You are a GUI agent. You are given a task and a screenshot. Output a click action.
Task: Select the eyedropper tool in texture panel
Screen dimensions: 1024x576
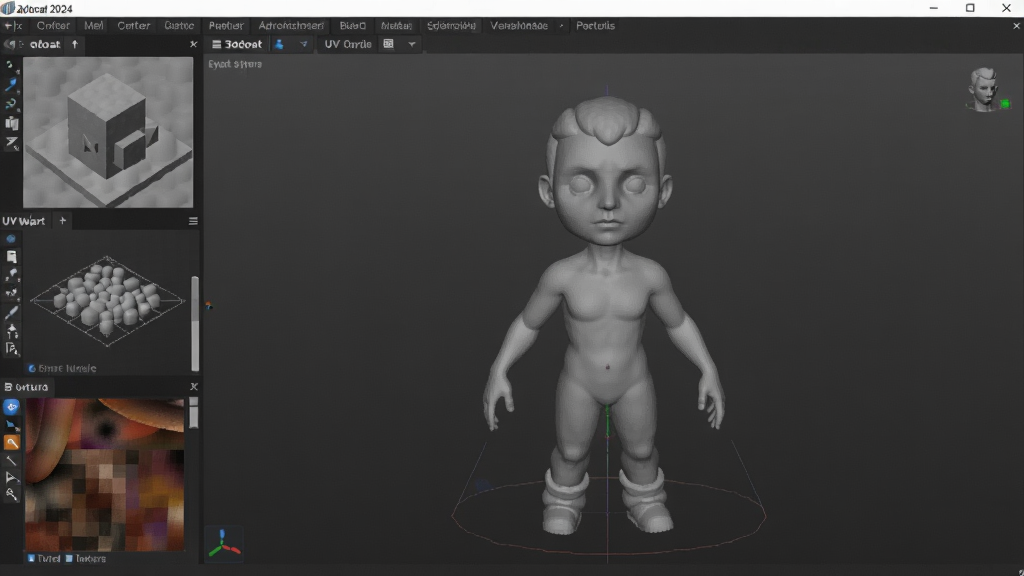(11, 495)
